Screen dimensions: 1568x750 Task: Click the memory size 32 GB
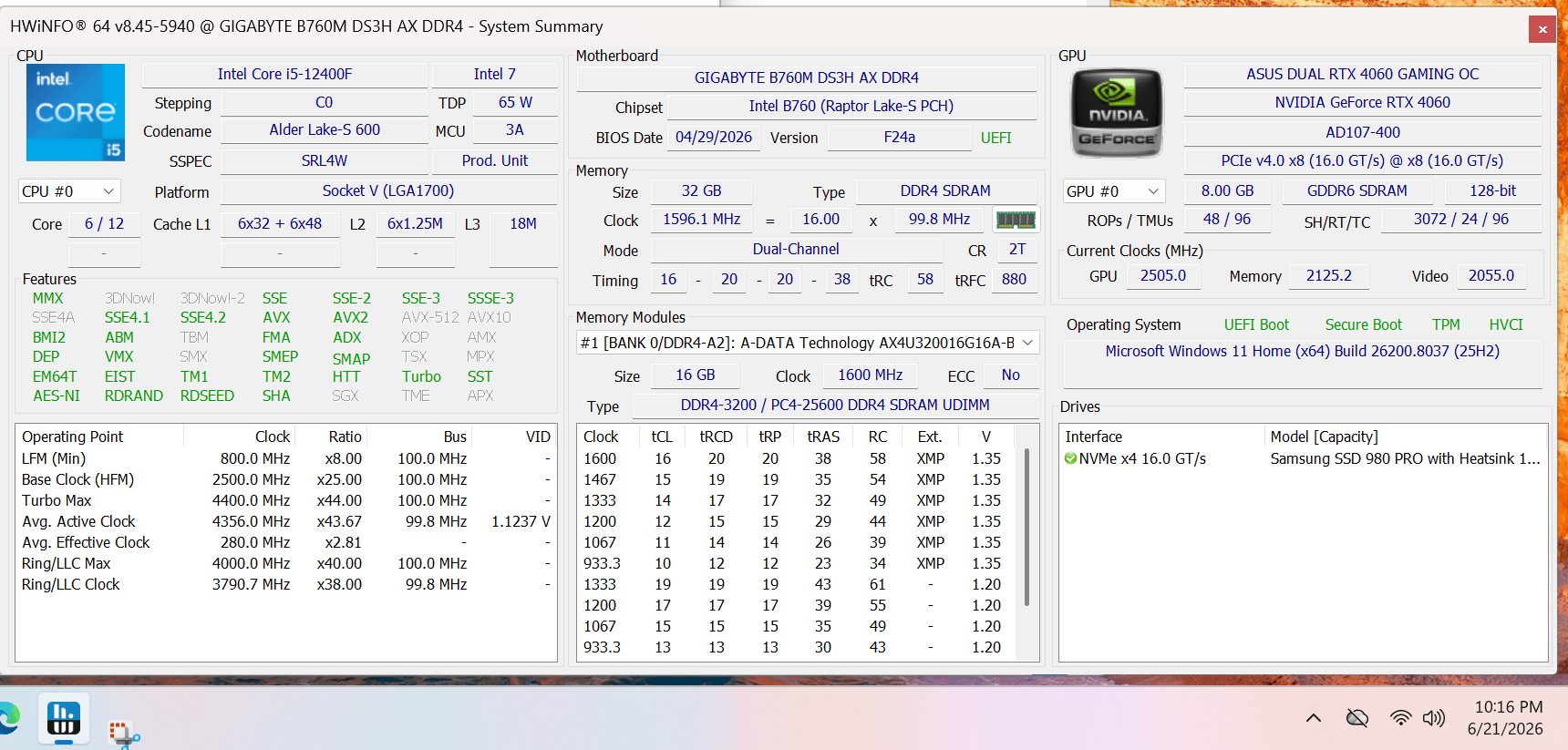pyautogui.click(x=701, y=191)
